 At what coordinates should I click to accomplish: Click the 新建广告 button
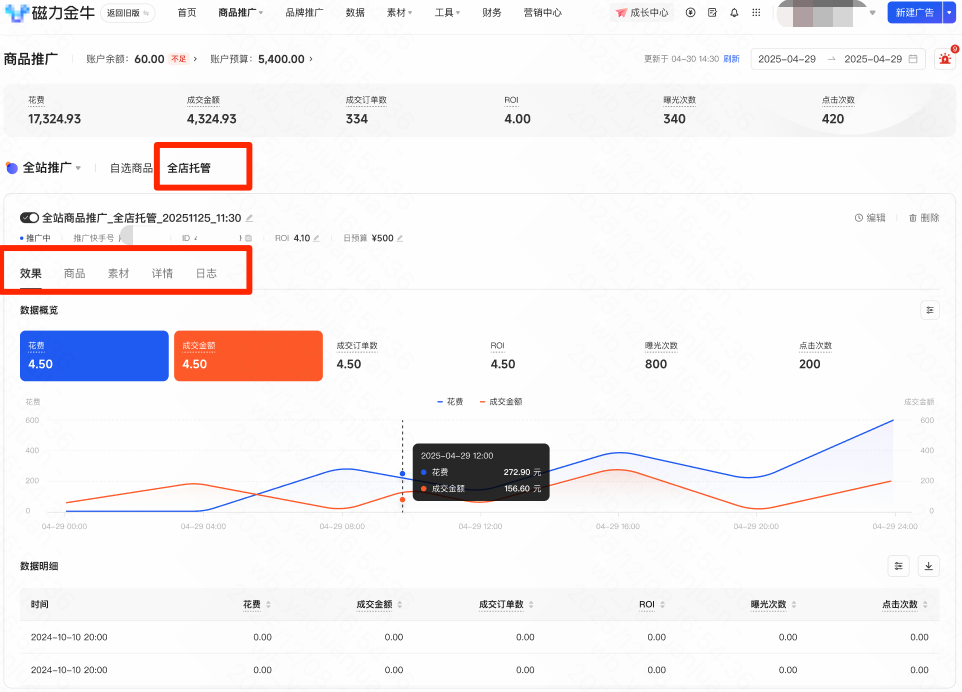tap(915, 12)
